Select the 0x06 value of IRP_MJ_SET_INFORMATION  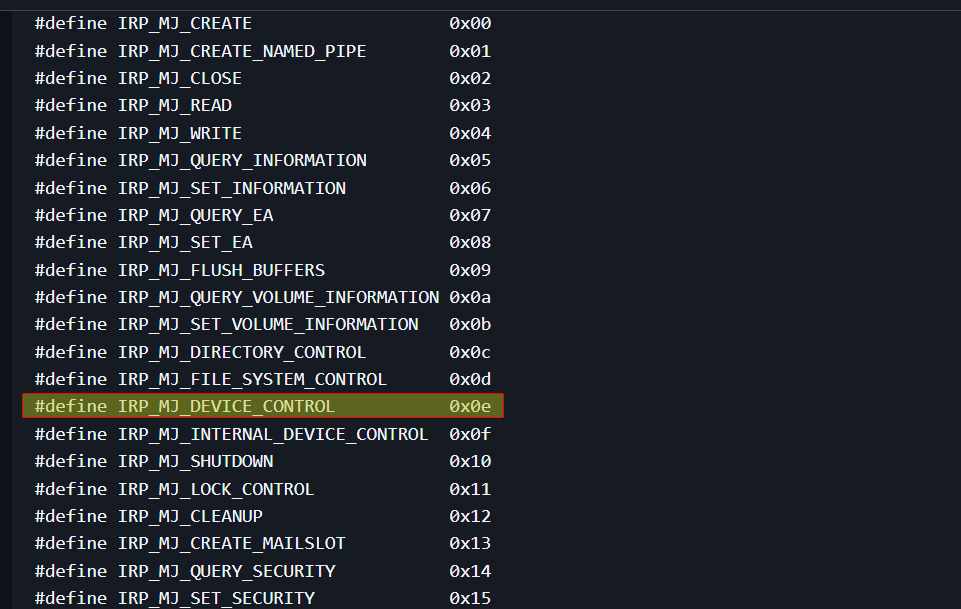(469, 188)
